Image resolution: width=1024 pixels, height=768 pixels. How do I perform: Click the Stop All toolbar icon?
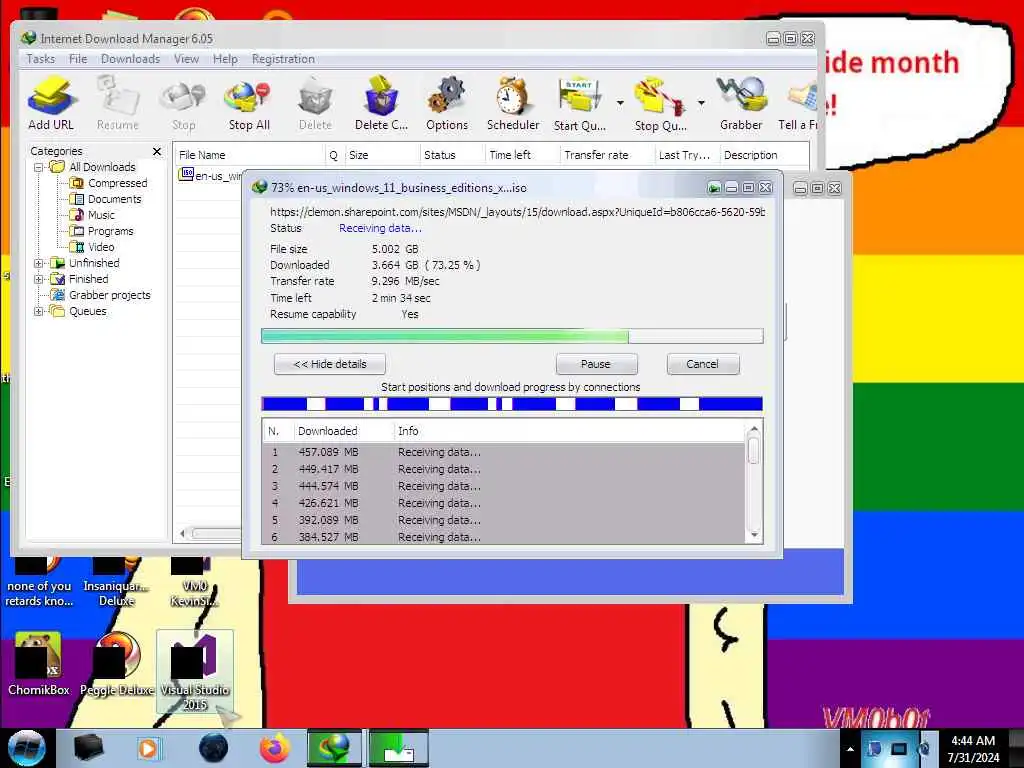coord(249,103)
